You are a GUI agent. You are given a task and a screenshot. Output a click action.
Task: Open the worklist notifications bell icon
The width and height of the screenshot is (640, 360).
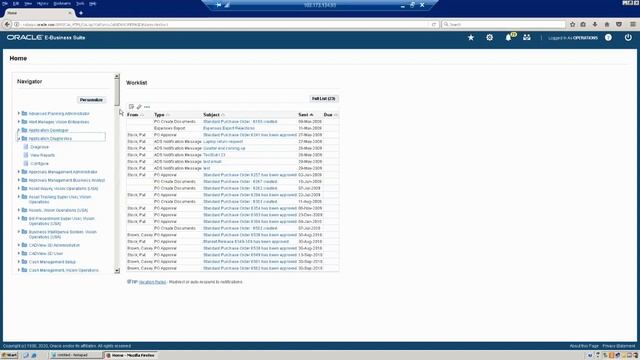(508, 38)
